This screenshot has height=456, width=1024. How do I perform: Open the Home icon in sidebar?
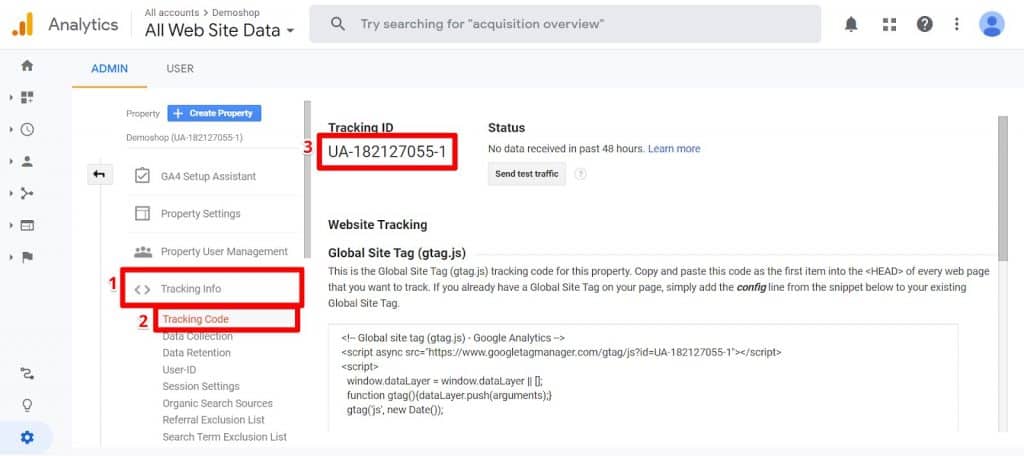click(x=27, y=65)
